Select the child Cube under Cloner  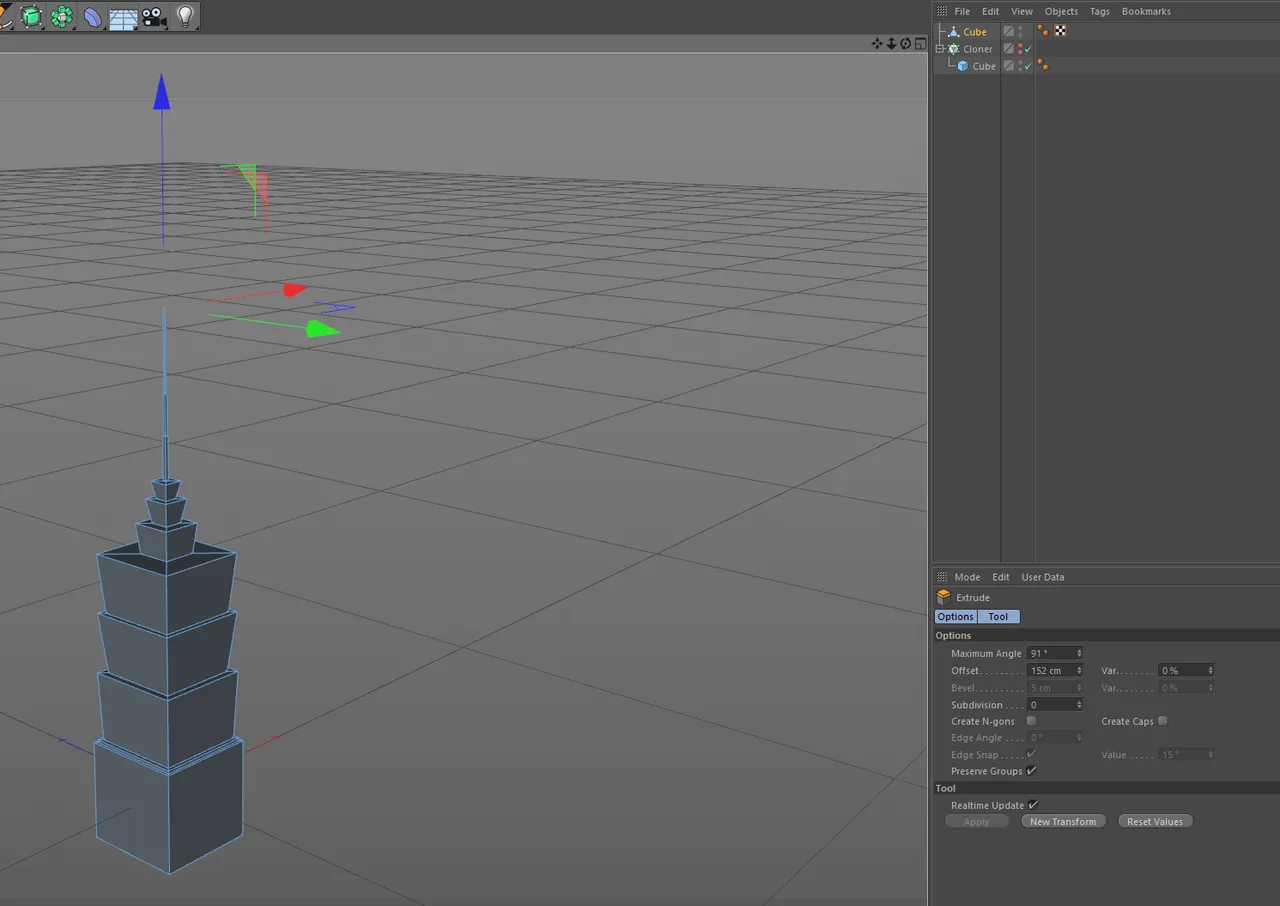984,66
